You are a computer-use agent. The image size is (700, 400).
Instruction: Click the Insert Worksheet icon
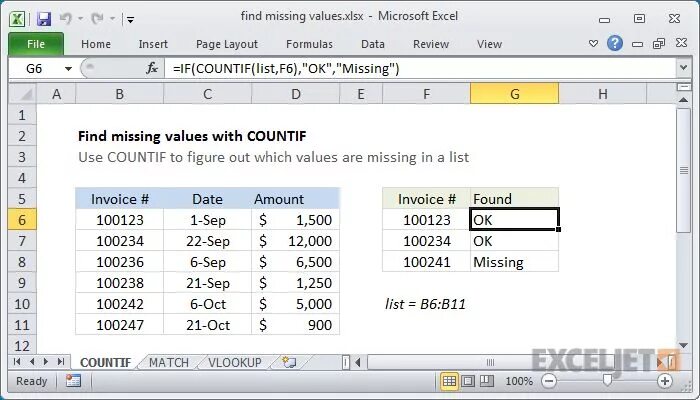[289, 362]
